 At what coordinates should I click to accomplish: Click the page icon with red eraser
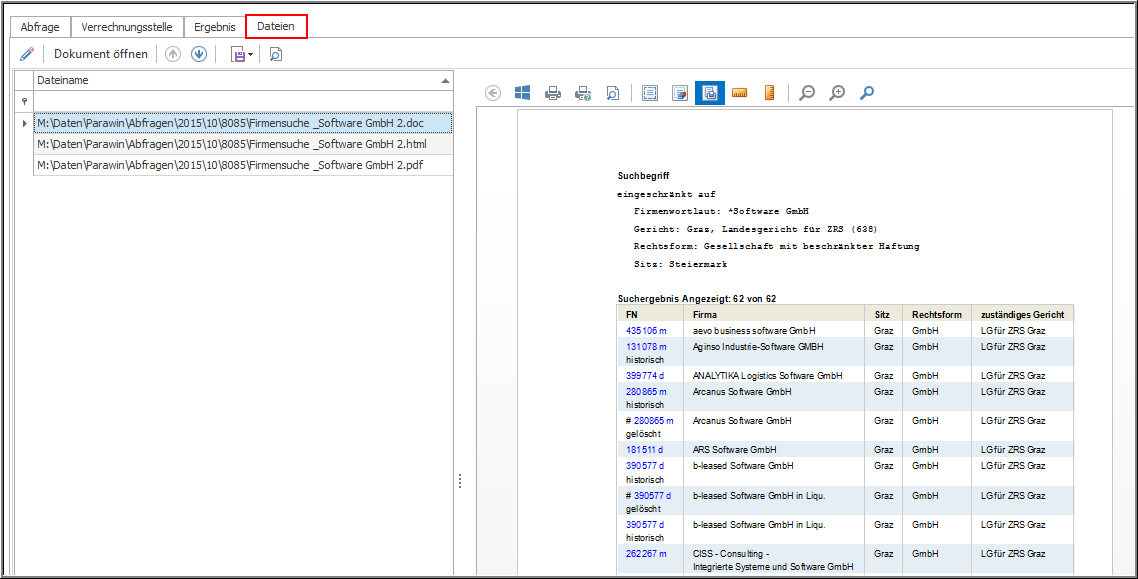[x=680, y=93]
